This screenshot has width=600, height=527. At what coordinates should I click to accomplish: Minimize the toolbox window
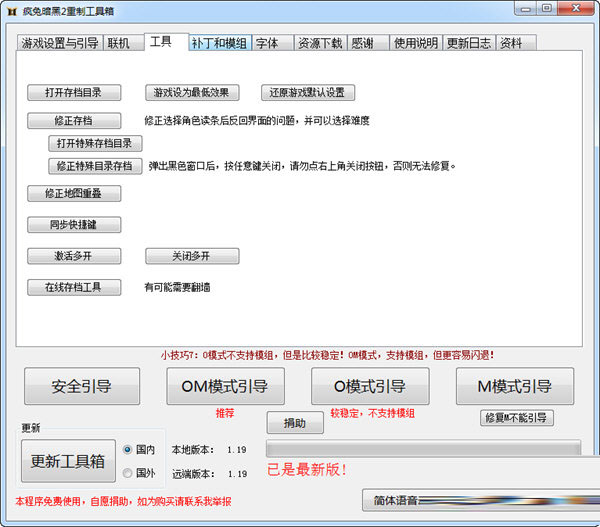click(525, 8)
